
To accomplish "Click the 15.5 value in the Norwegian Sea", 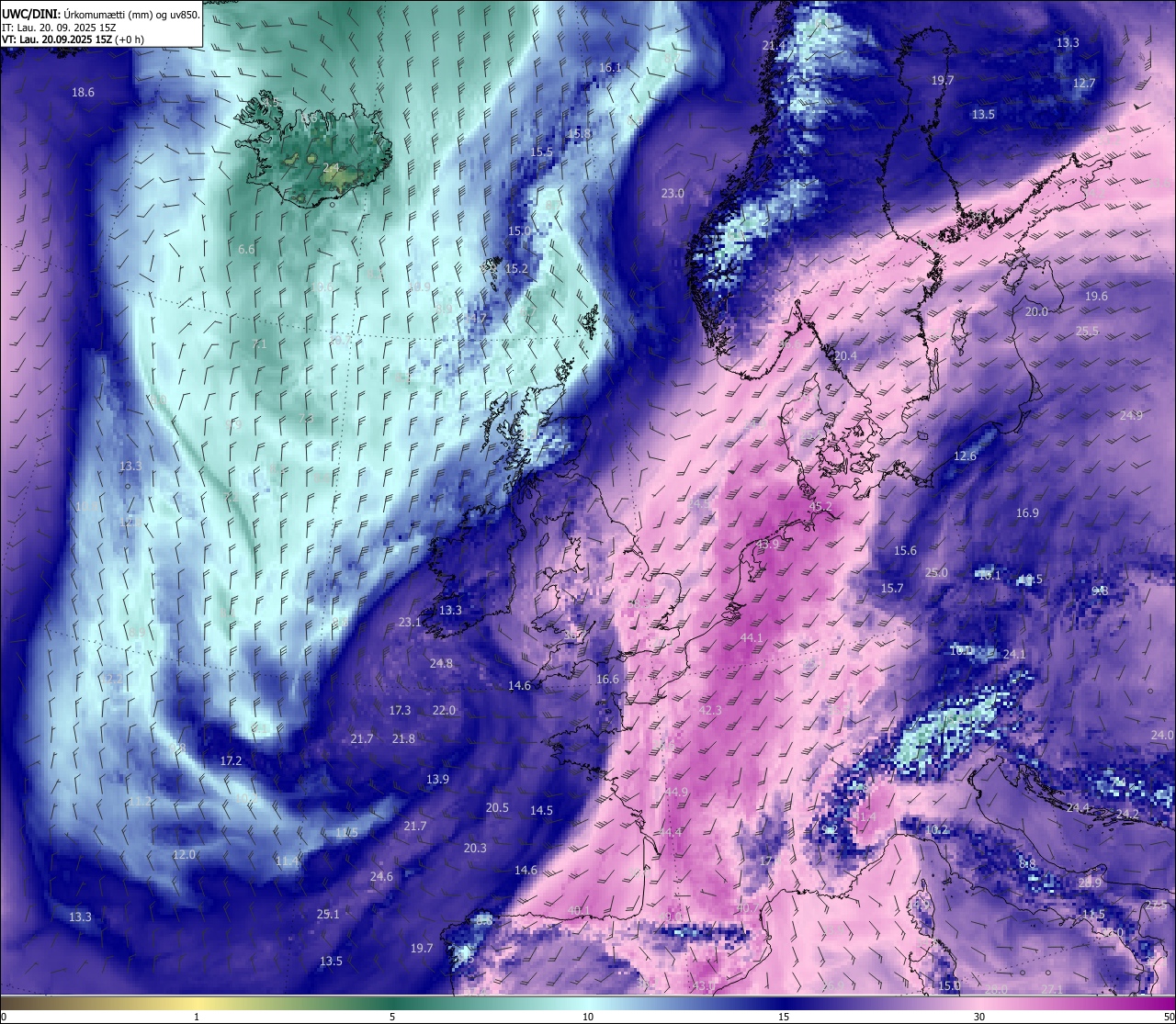I will click(x=542, y=152).
